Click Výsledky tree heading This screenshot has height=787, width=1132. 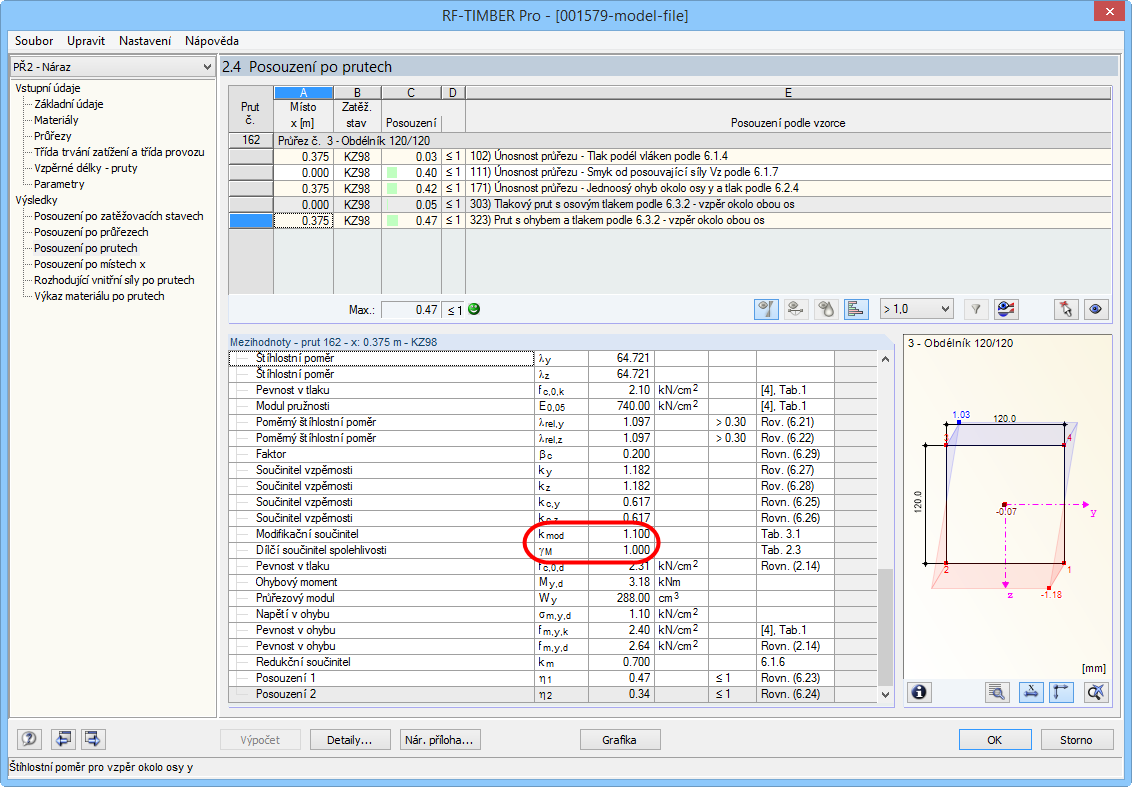pyautogui.click(x=36, y=200)
